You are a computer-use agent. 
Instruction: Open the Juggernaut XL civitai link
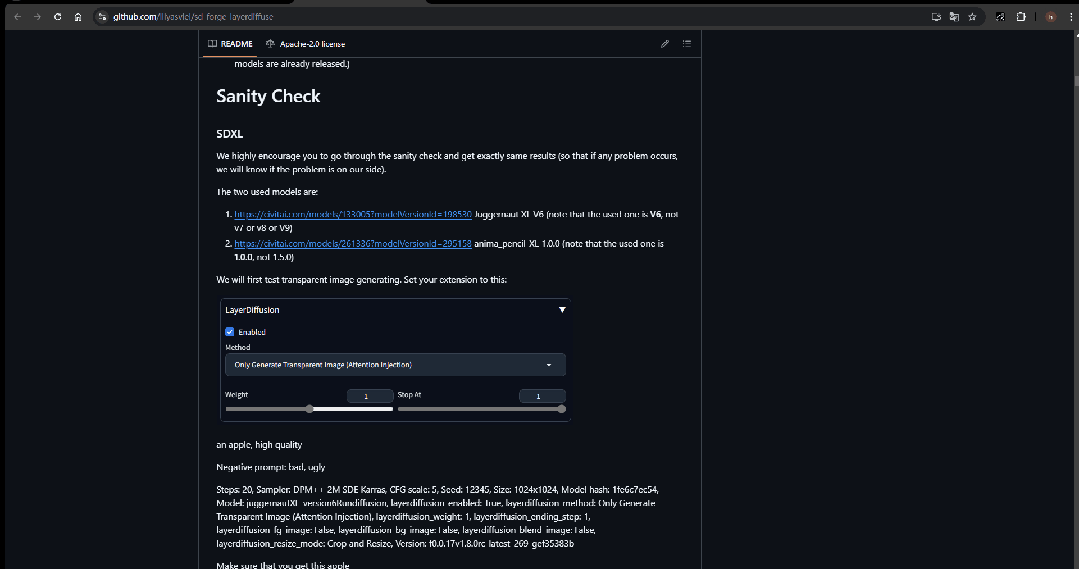point(353,214)
